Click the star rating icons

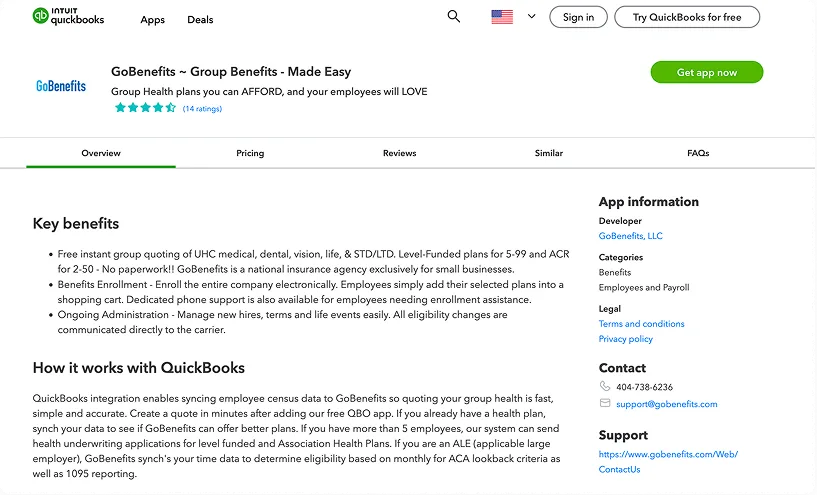145,108
